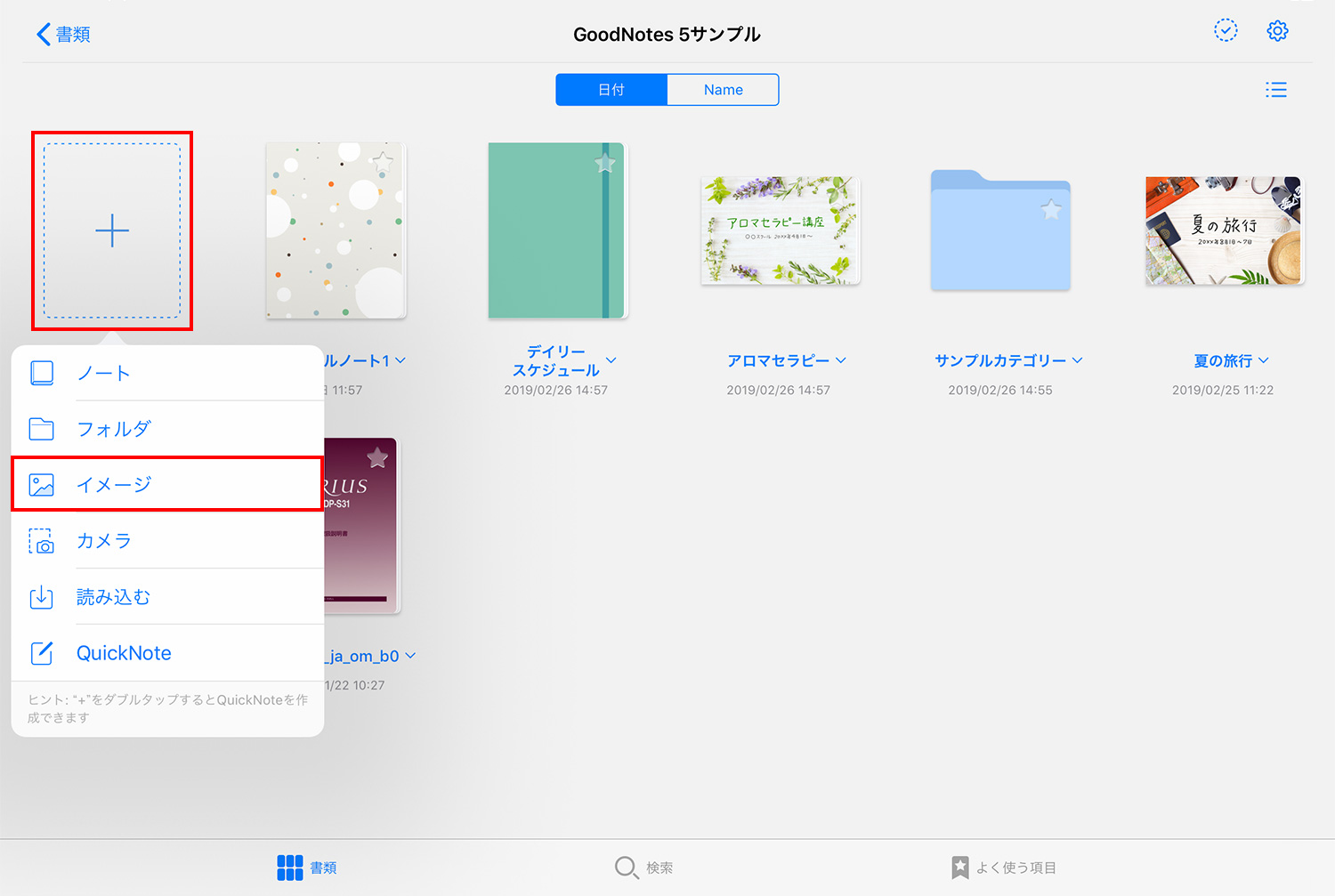The width and height of the screenshot is (1335, 896).
Task: Sort documents by 日付
Action: [611, 90]
